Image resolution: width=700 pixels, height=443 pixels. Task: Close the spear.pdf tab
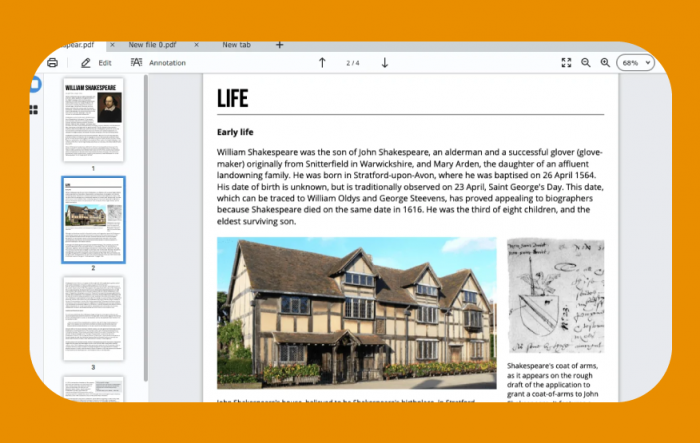(x=112, y=45)
